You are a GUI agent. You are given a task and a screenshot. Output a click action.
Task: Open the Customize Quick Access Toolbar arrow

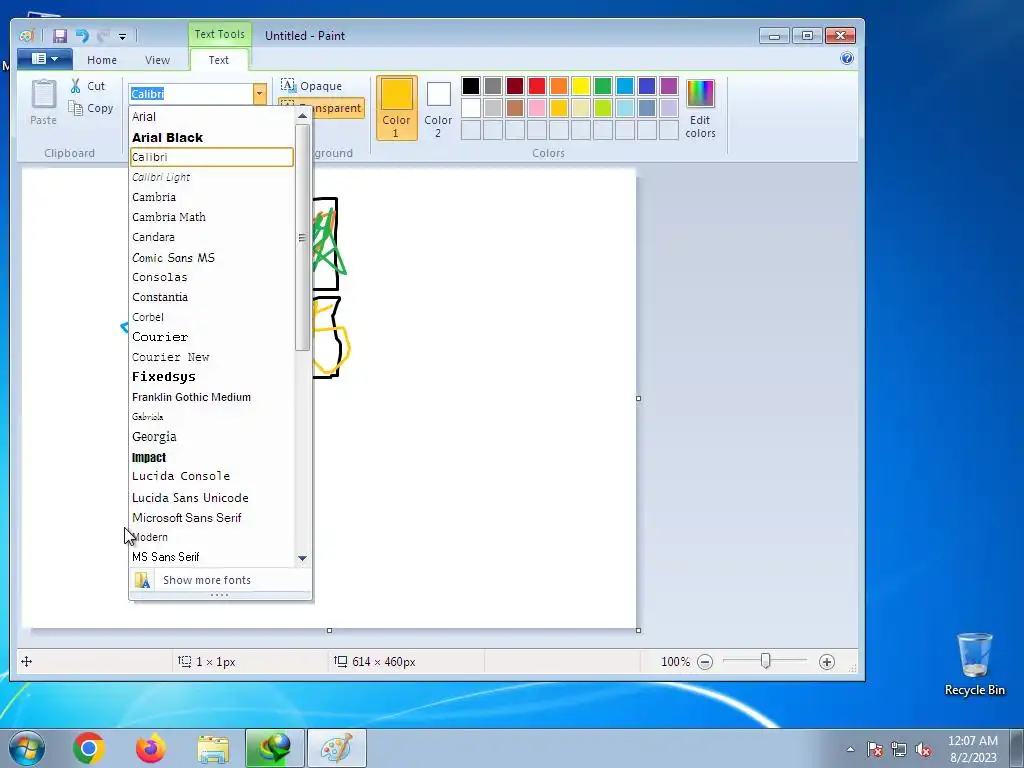[x=122, y=37]
